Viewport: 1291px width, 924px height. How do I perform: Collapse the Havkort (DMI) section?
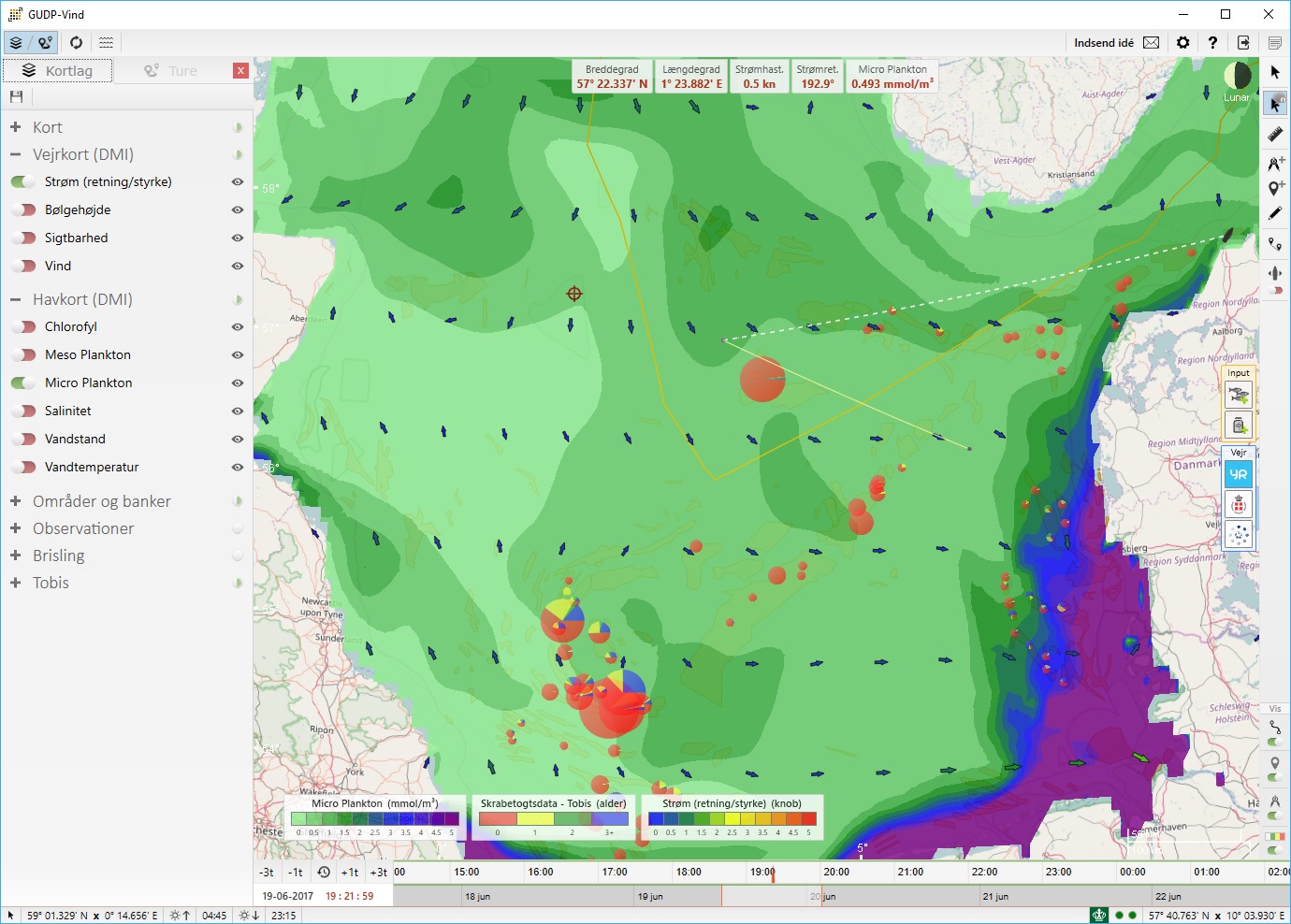coord(15,299)
